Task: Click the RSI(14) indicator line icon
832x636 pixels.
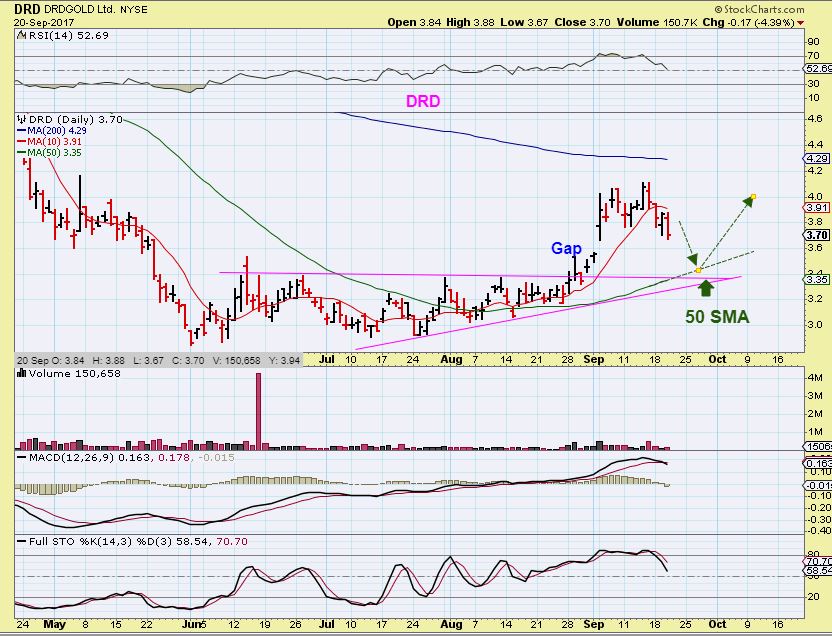Action: 22,36
